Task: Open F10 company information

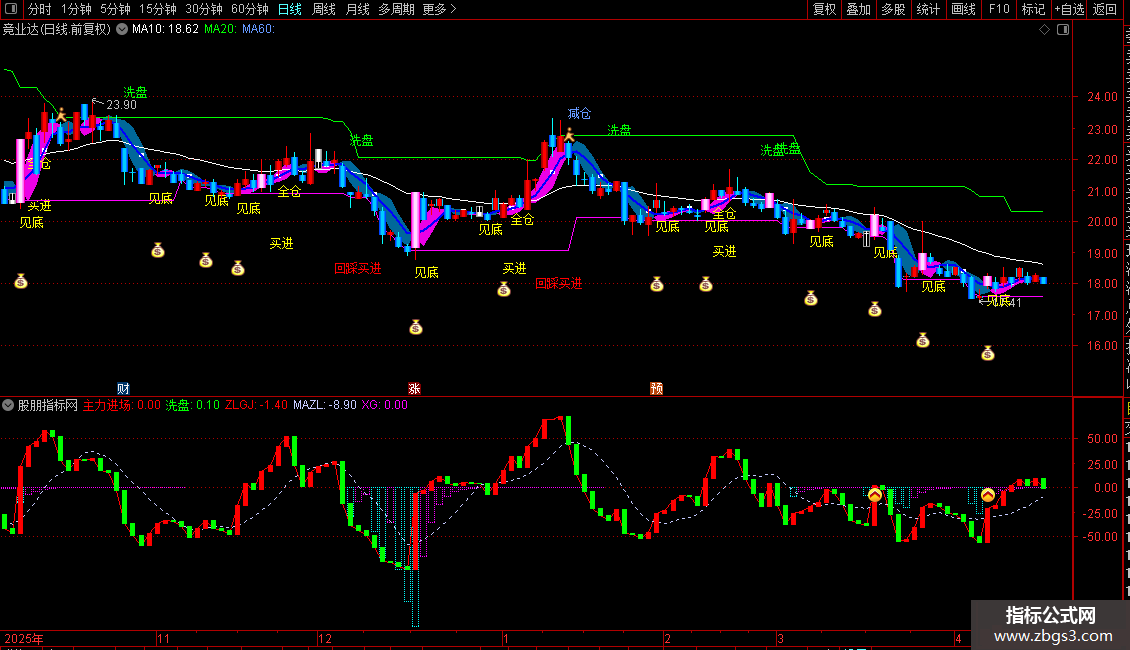Action: pyautogui.click(x=999, y=9)
